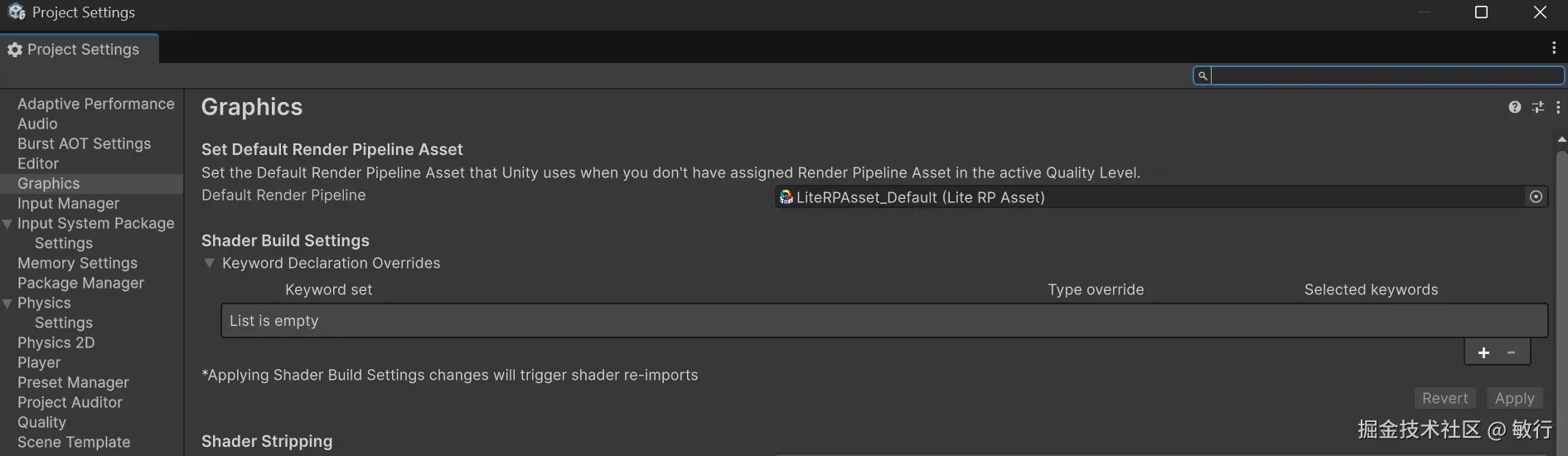Select Player in the settings list
The width and height of the screenshot is (1568, 456).
pyautogui.click(x=39, y=362)
